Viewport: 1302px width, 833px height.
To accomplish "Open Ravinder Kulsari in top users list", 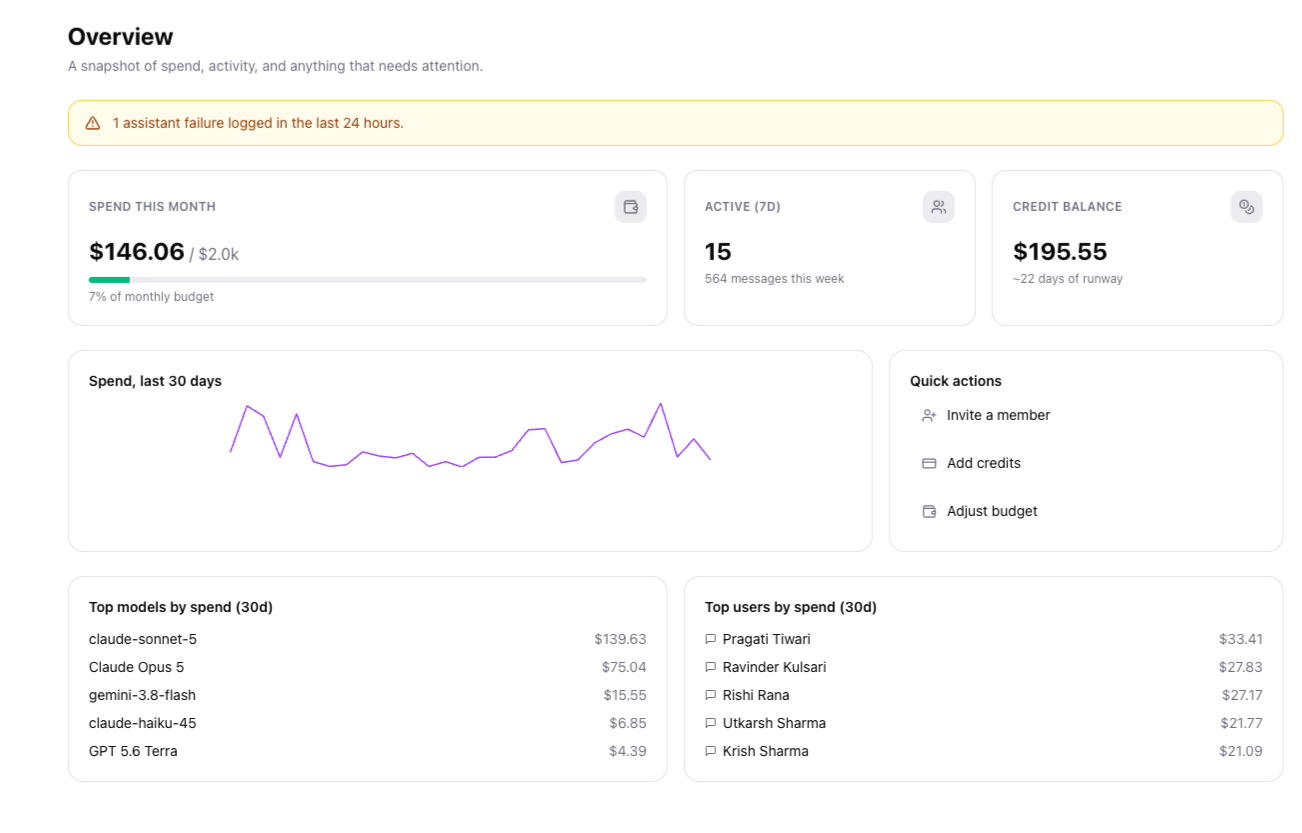I will tap(984, 667).
